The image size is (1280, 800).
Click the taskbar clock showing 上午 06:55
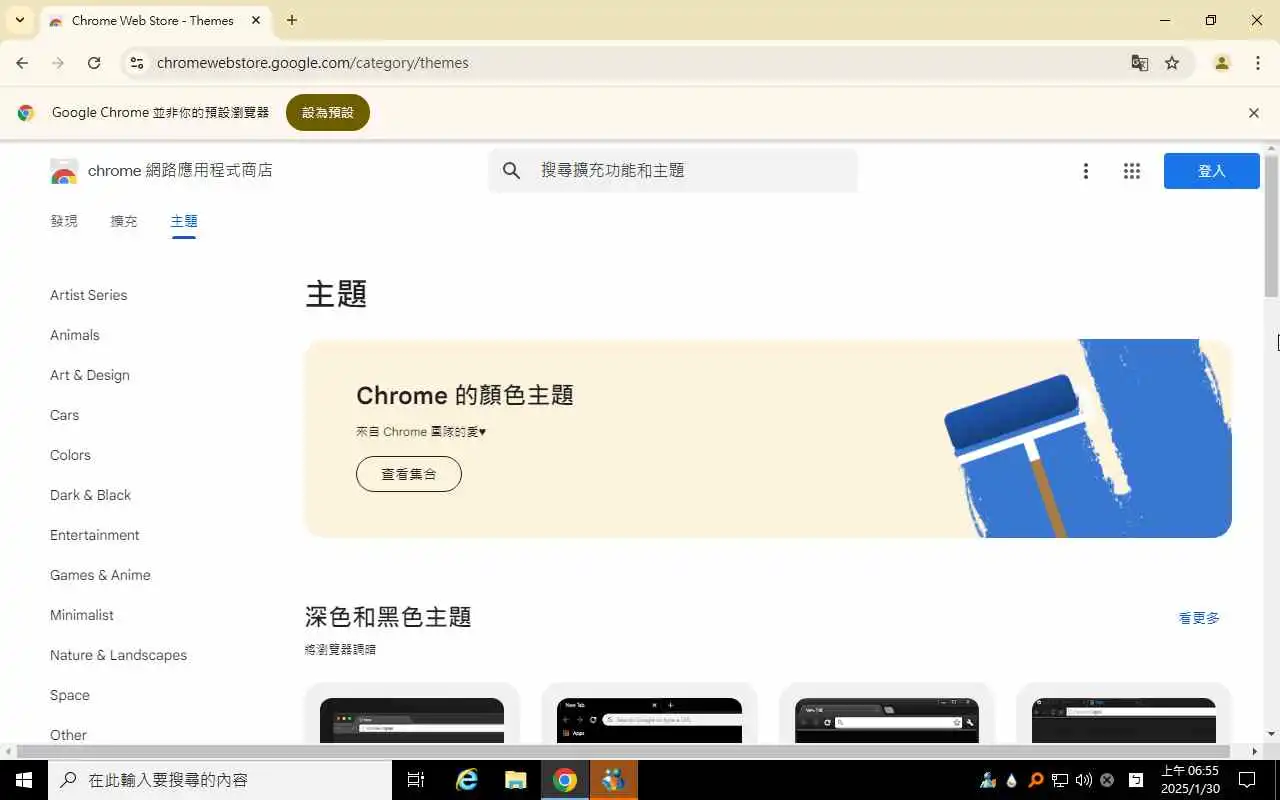pos(1190,780)
